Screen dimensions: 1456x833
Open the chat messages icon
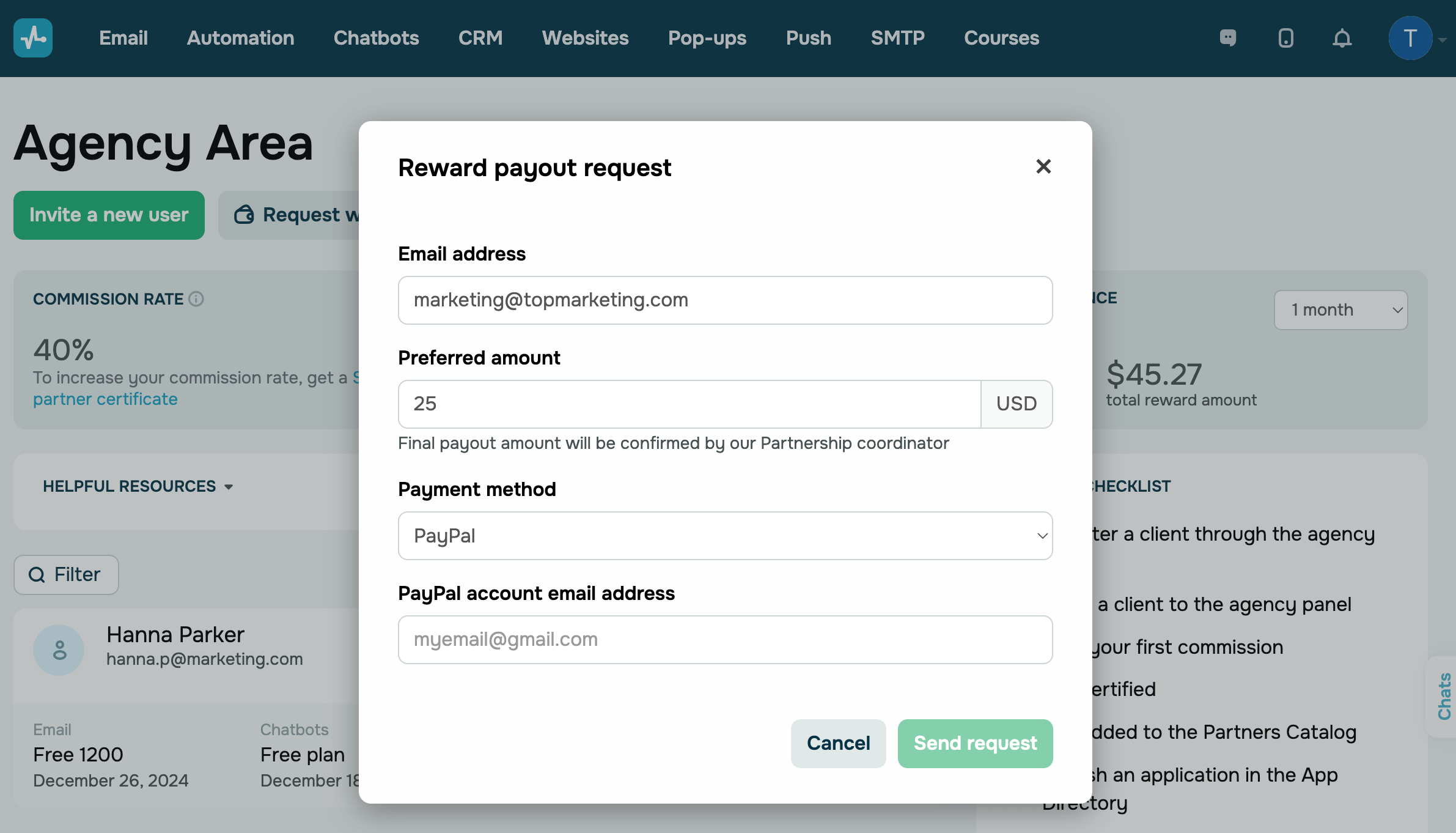coord(1227,38)
